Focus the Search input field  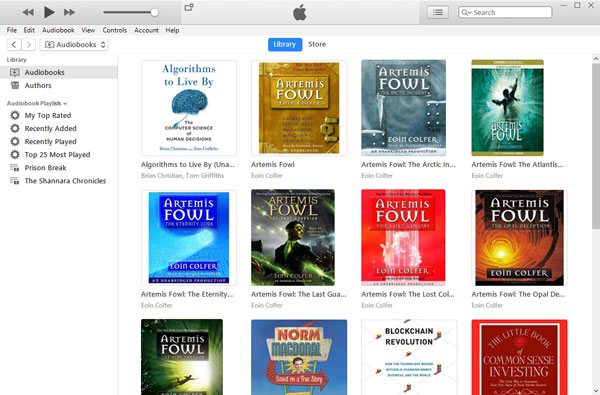point(505,12)
